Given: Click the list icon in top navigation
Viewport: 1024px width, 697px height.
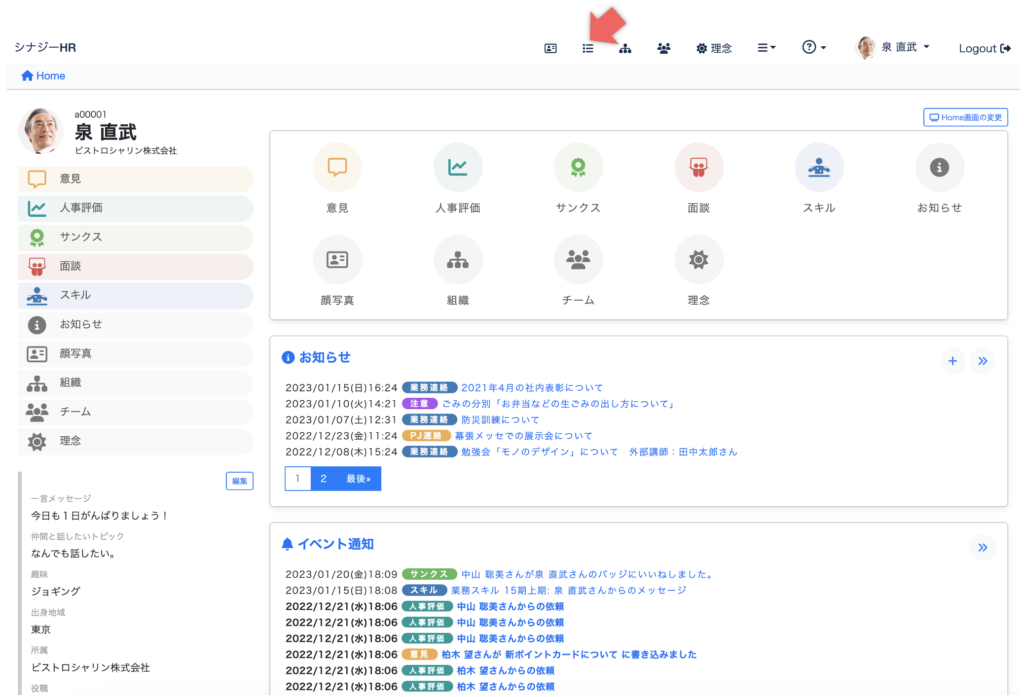Looking at the screenshot, I should tap(588, 48).
